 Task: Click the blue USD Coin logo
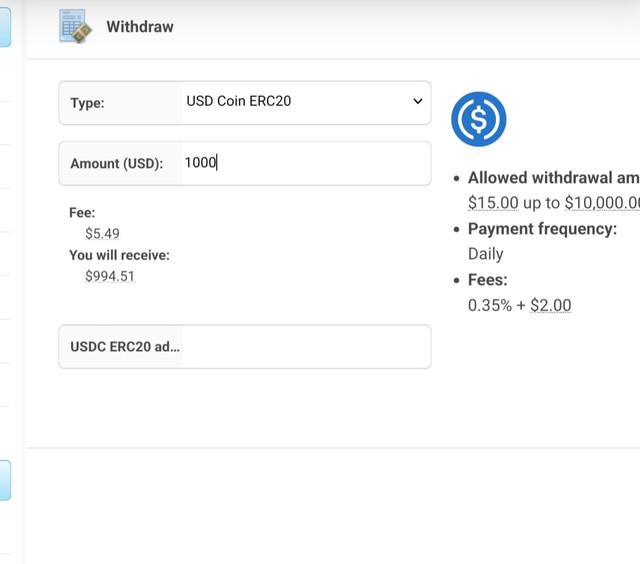[478, 119]
